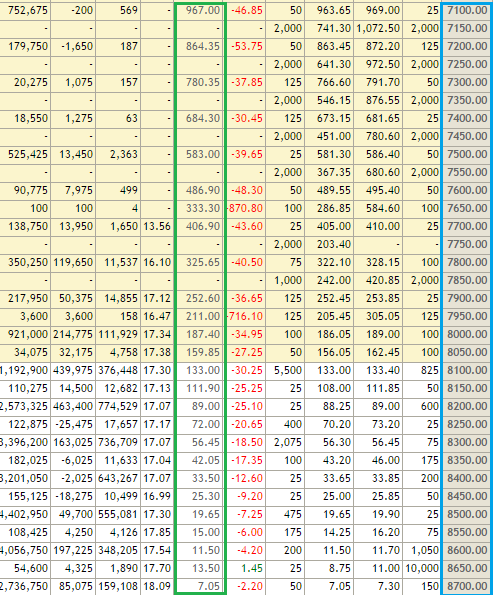Click the 325.65 last traded price
This screenshot has width=493, height=595.
[200, 263]
